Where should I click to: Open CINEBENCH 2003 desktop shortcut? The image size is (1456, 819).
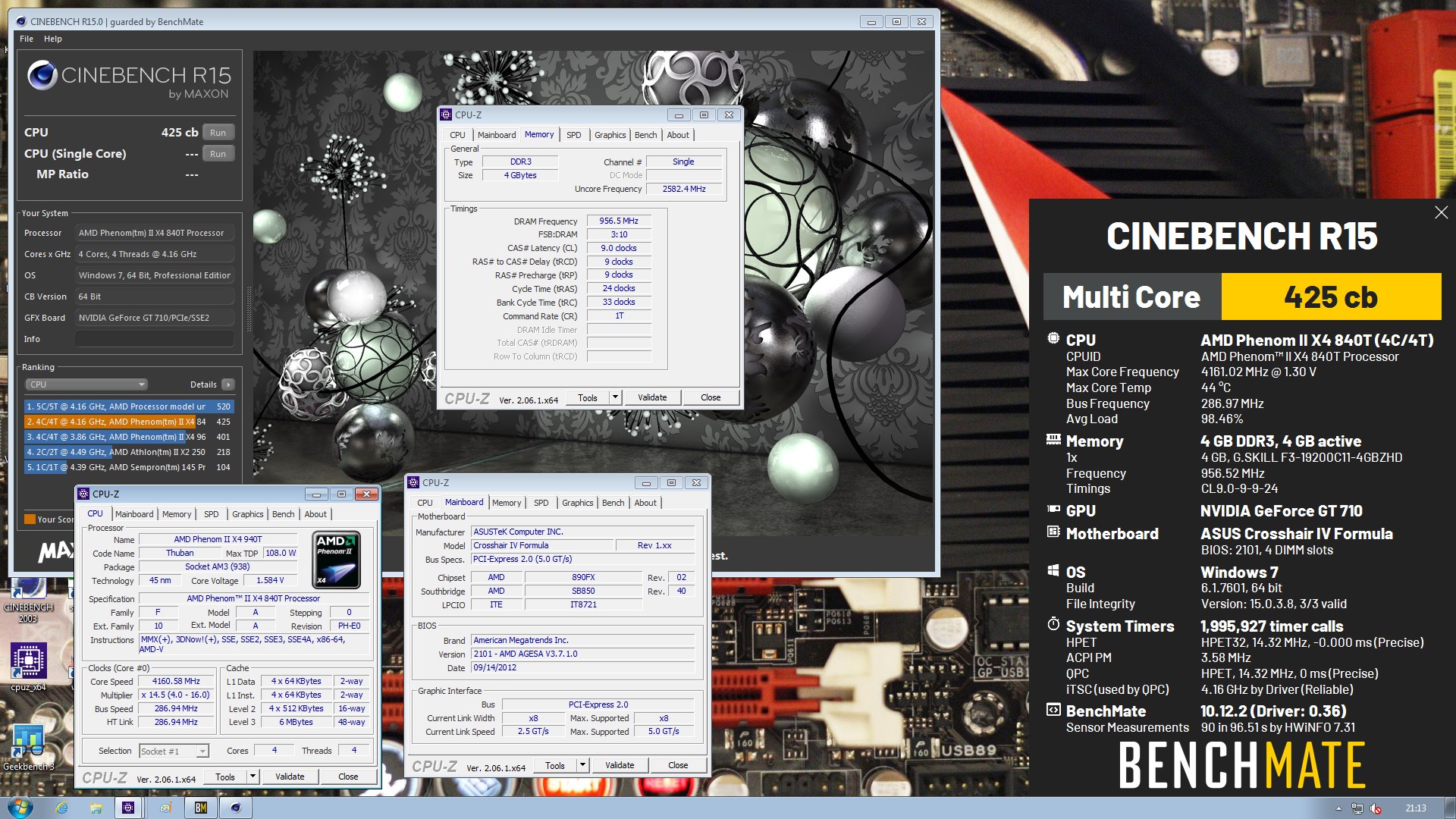click(29, 599)
